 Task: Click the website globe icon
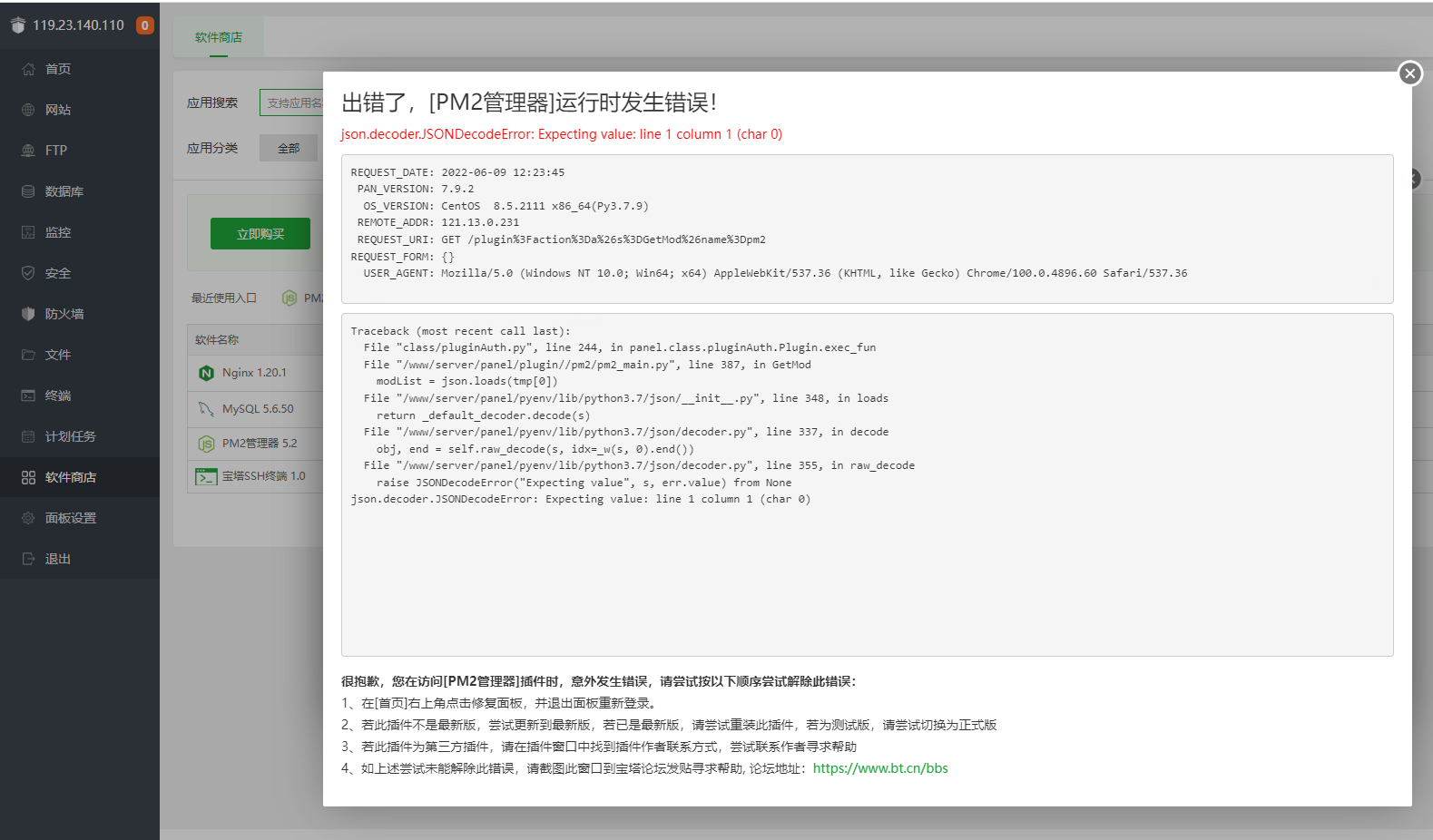click(x=28, y=110)
